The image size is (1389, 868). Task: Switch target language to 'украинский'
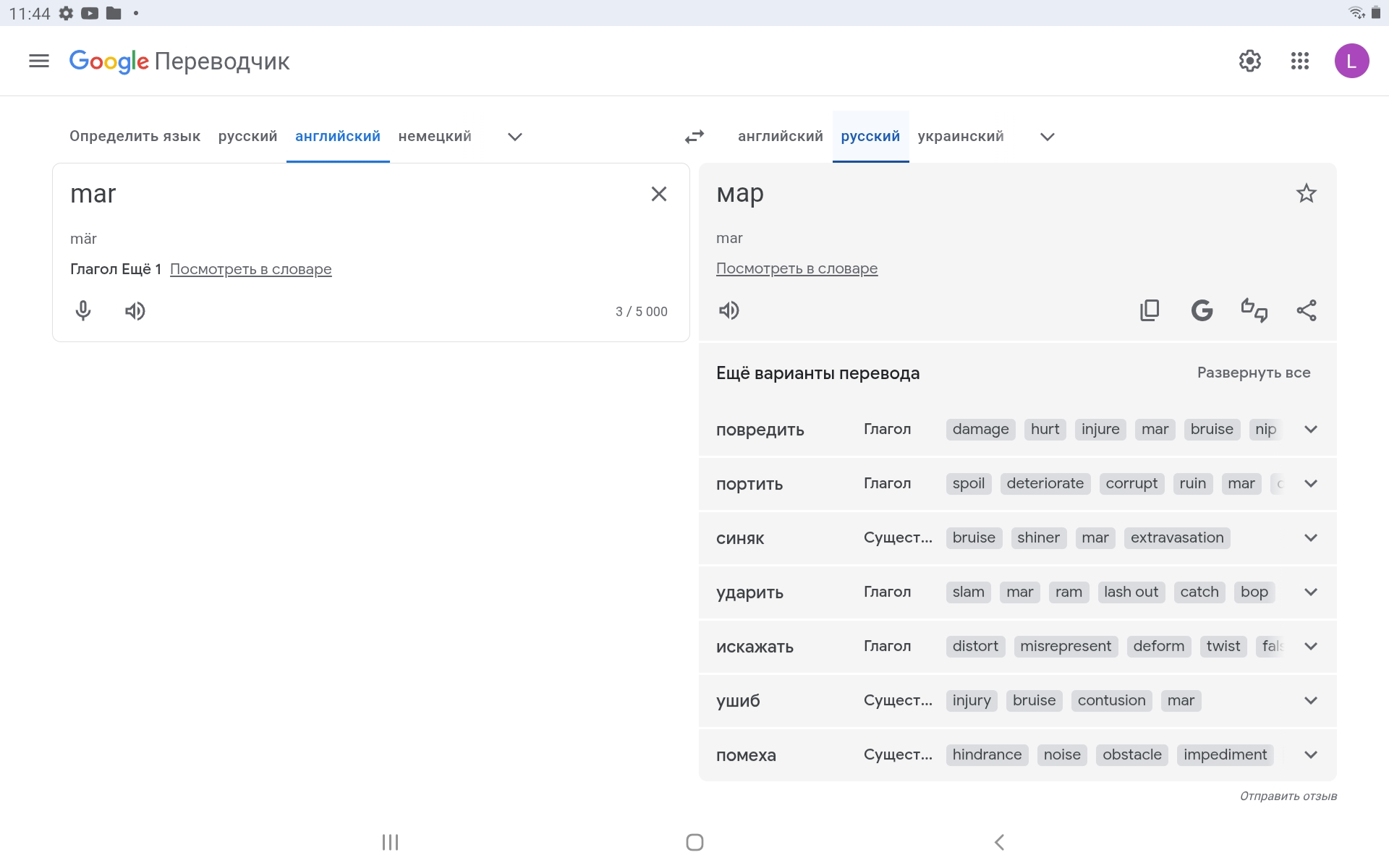961,137
